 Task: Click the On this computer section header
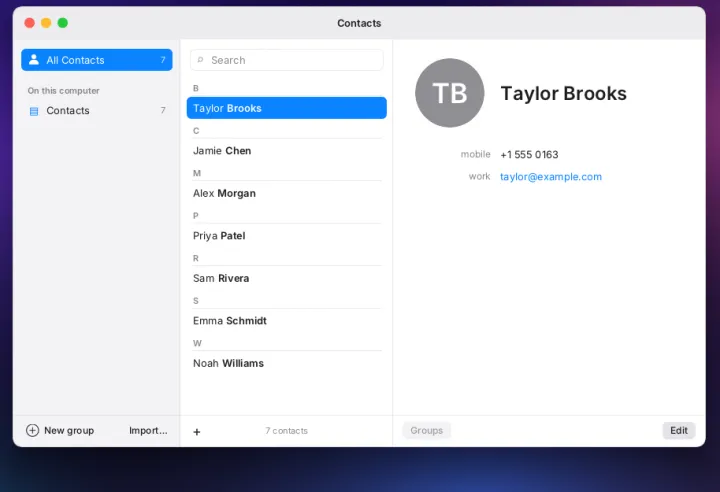click(x=63, y=91)
